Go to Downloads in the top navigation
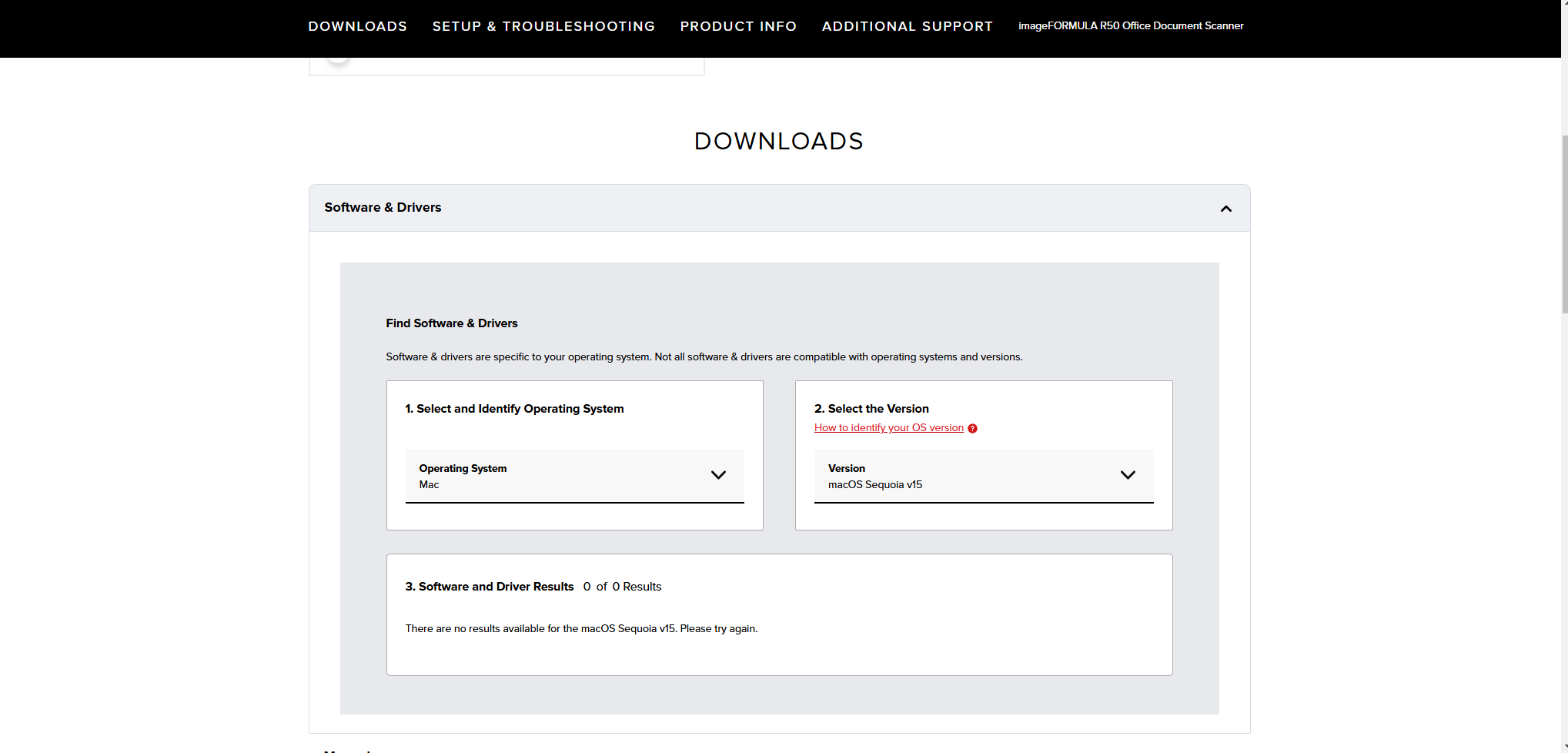 (x=357, y=26)
